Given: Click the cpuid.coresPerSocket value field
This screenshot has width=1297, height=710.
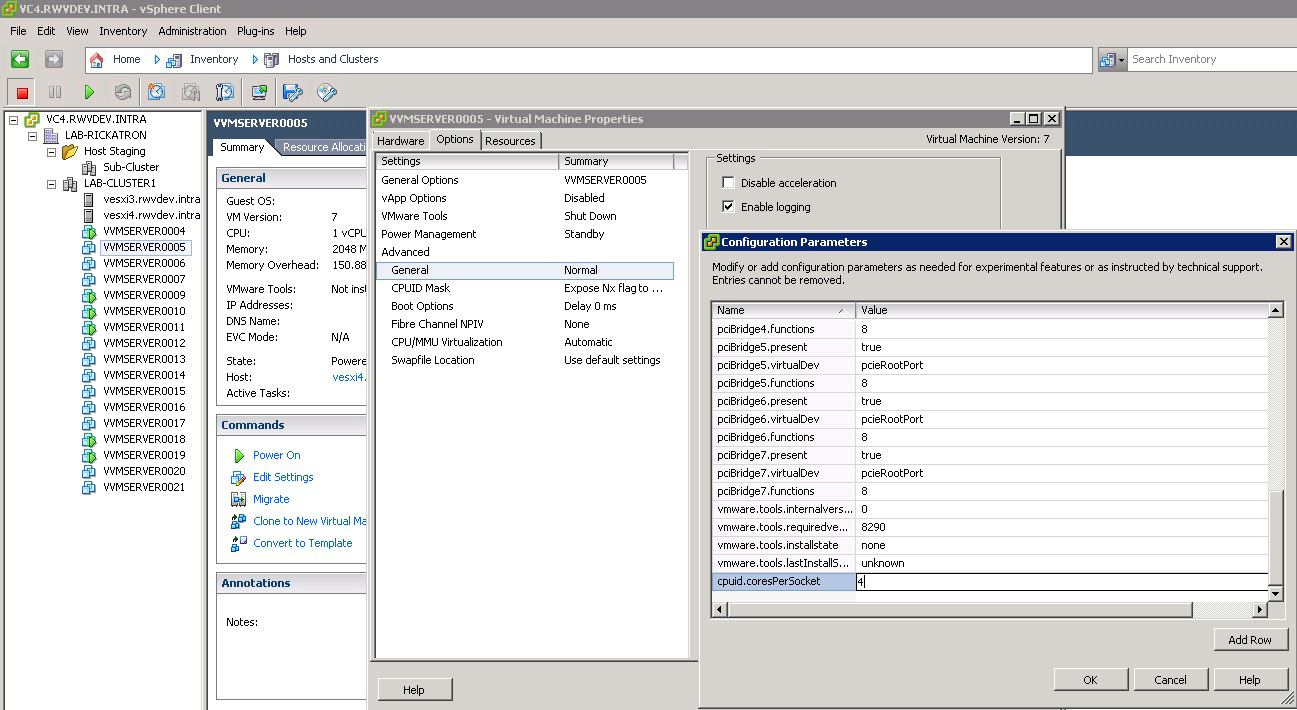Looking at the screenshot, I should point(1062,581).
